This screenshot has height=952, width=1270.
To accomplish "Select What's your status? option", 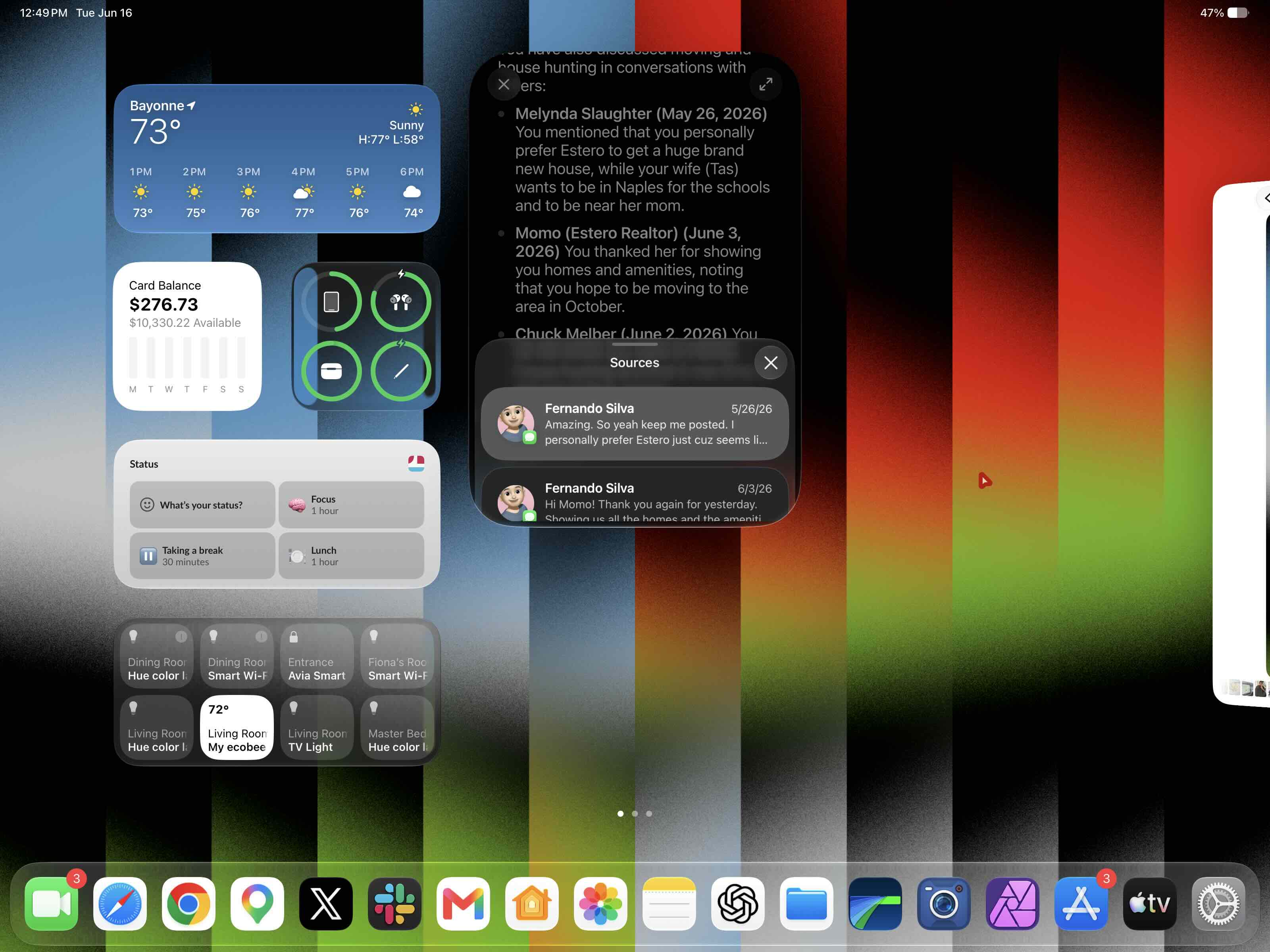I will (x=202, y=505).
